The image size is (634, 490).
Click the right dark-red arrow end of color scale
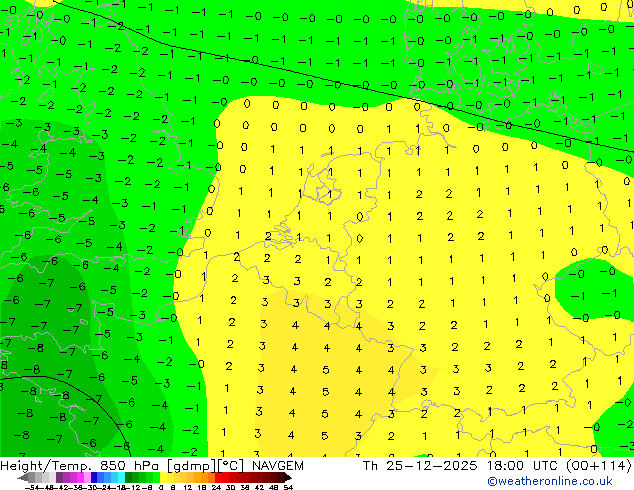(288, 477)
